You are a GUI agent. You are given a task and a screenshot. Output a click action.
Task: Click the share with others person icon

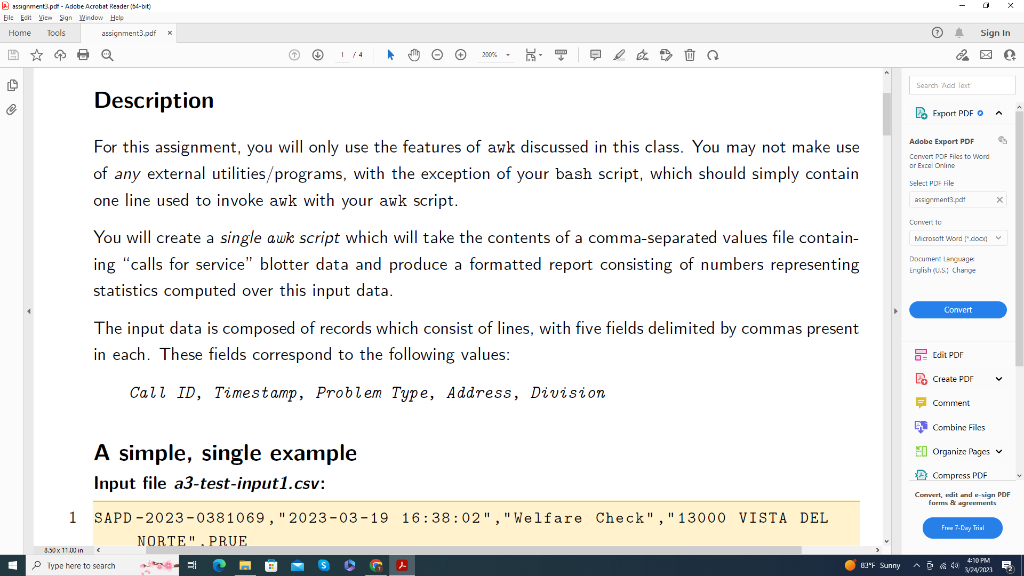click(1010, 56)
